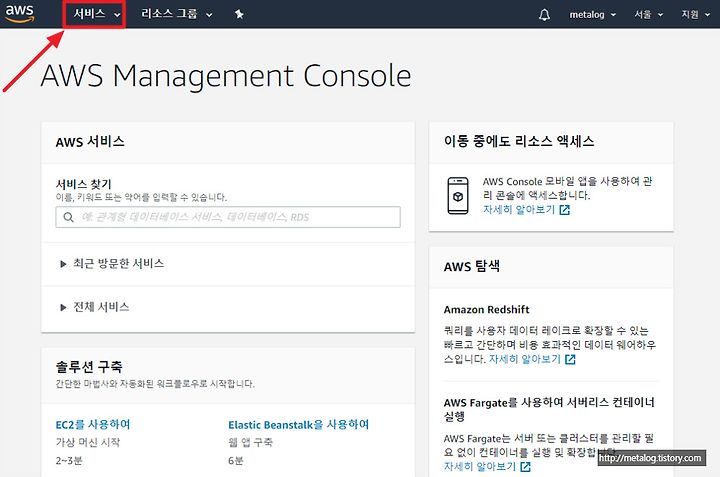Viewport: 720px width, 477px height.
Task: Open the 서비스 services menu
Action: 96,14
